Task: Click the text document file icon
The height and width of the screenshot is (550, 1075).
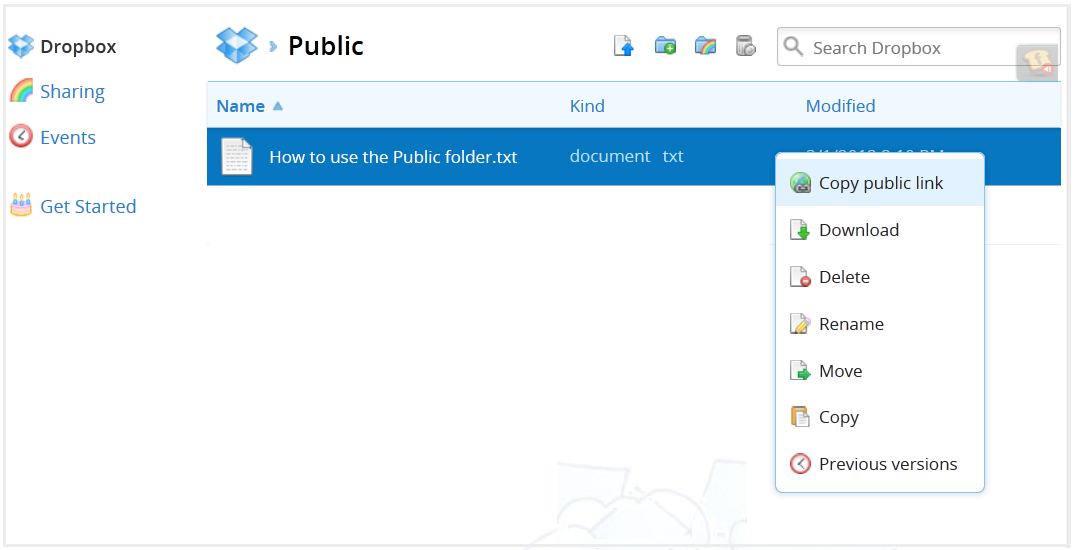Action: click(237, 156)
